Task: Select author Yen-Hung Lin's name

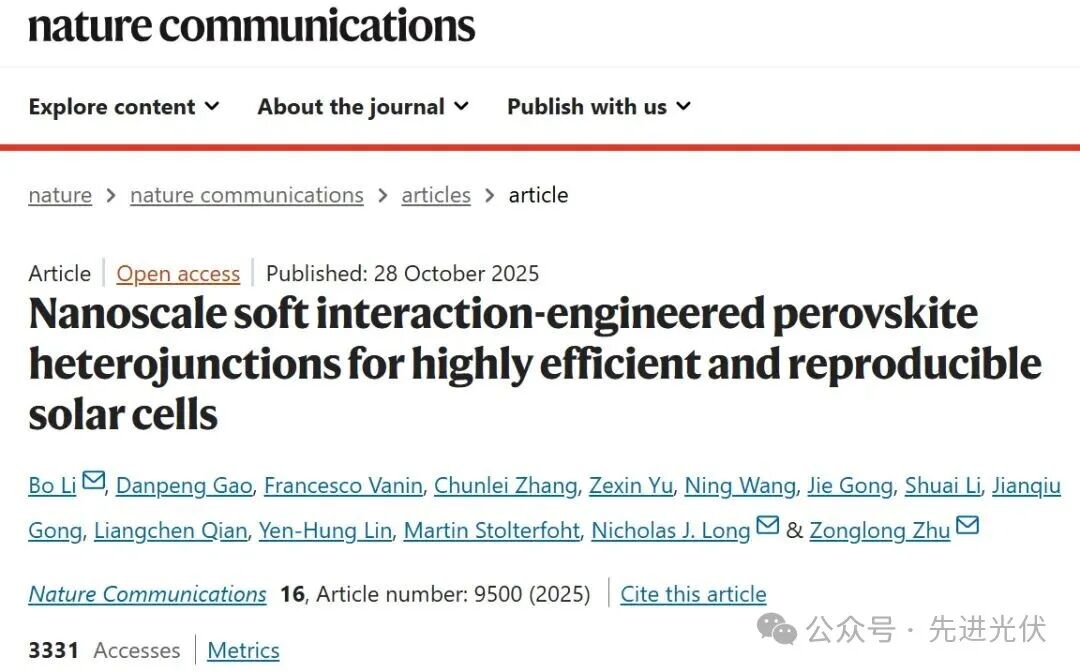Action: [325, 530]
